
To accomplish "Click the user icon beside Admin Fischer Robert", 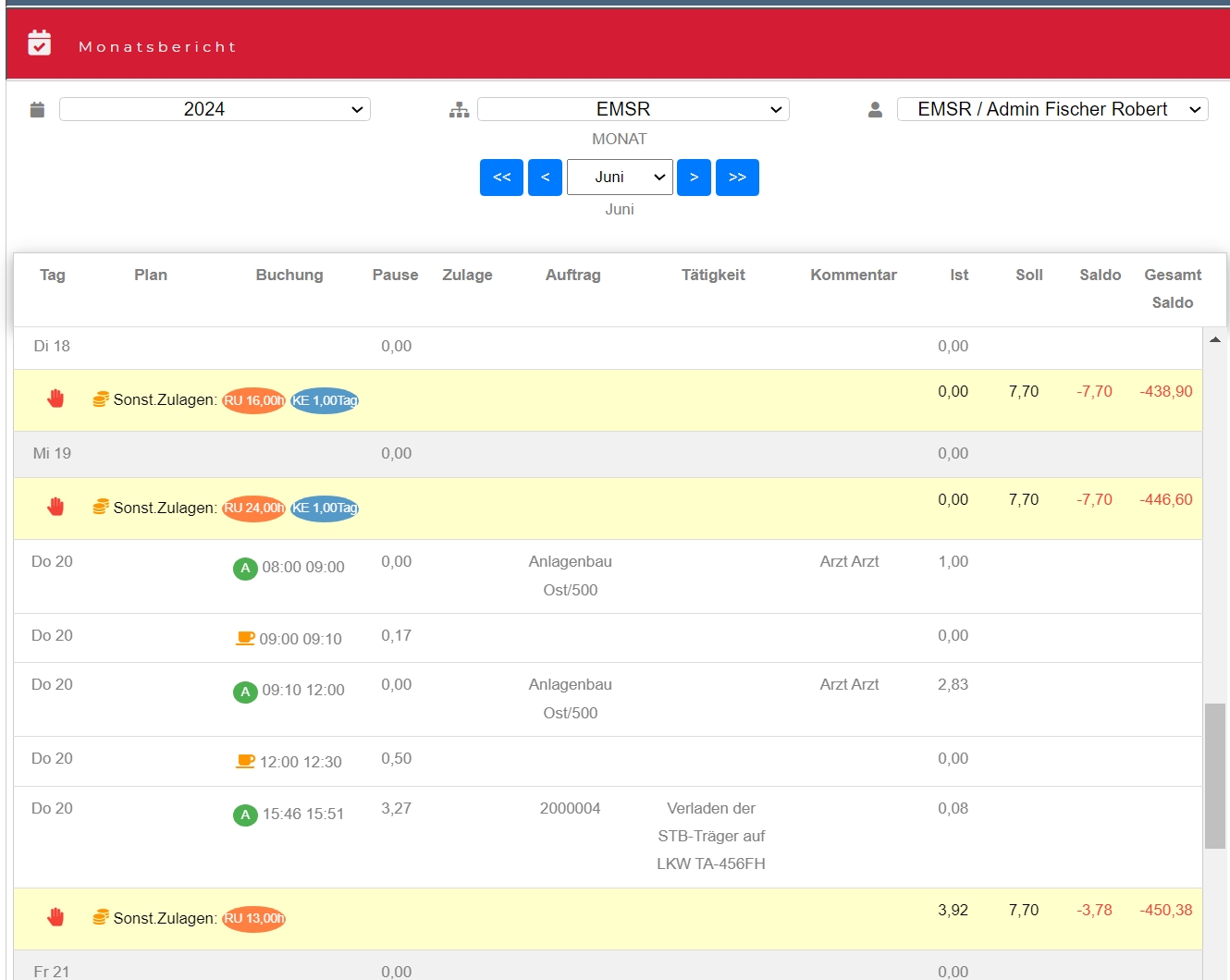I will point(875,110).
